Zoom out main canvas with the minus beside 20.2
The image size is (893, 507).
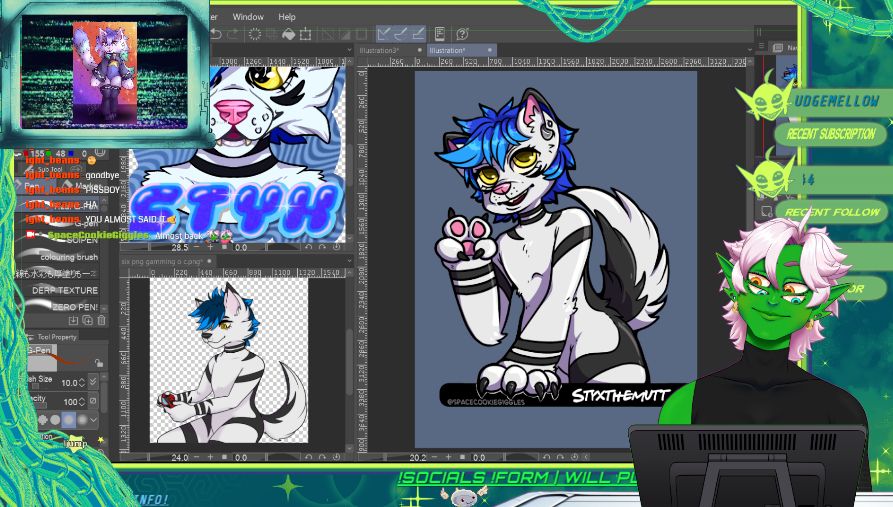(435, 457)
